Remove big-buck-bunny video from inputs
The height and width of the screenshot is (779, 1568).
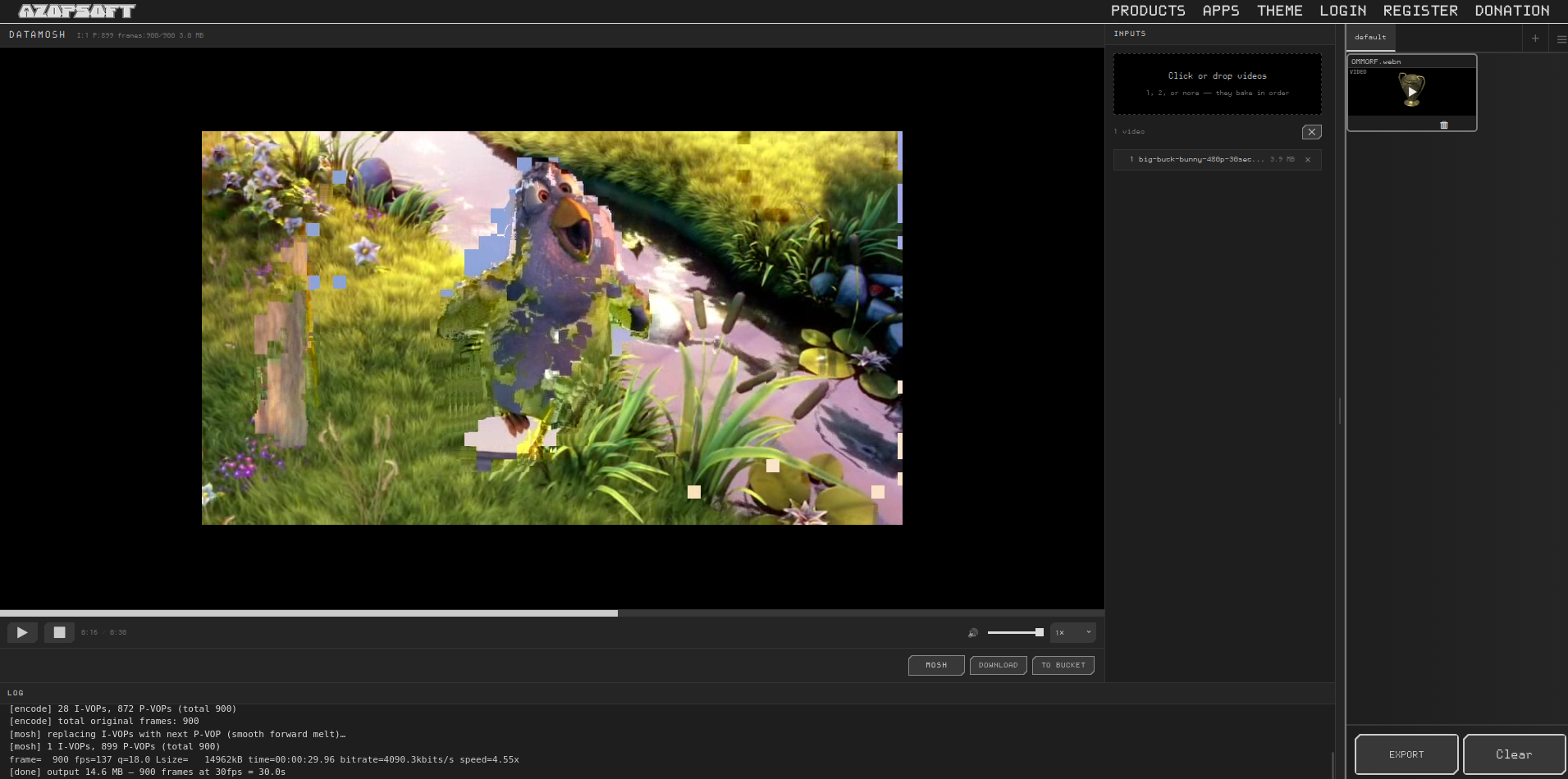tap(1308, 160)
